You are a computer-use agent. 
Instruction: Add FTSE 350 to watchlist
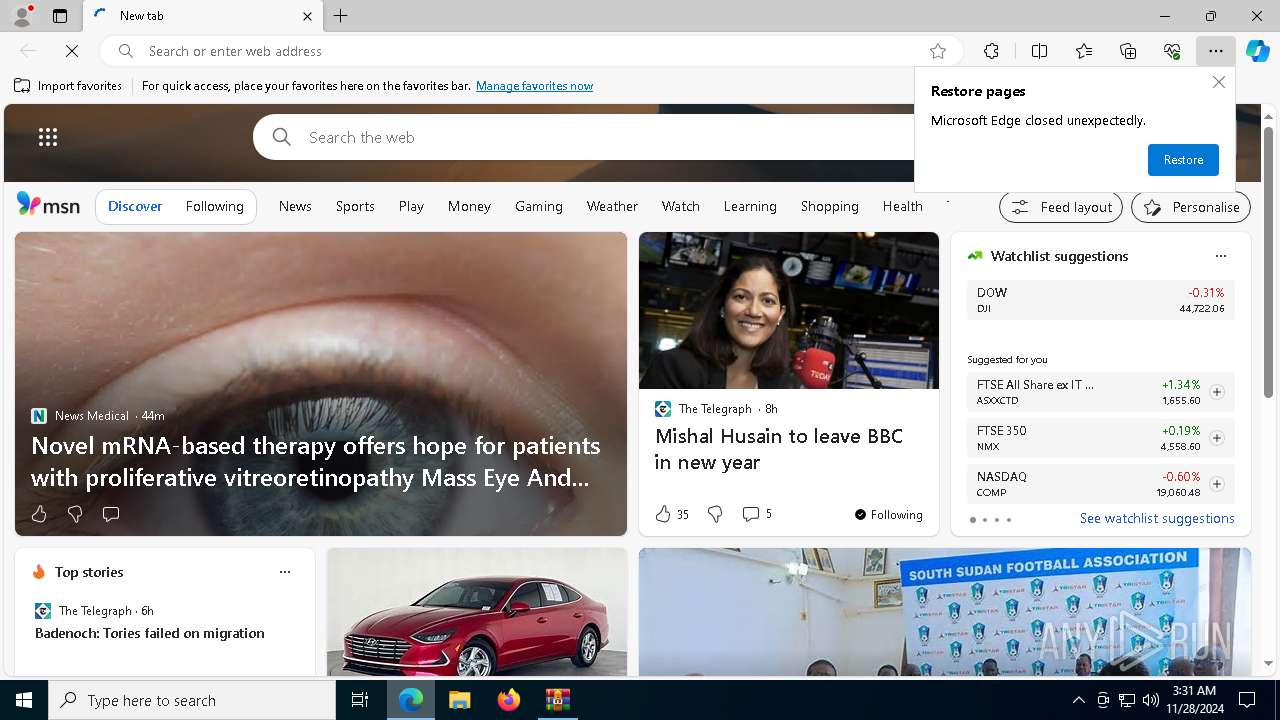(x=1217, y=438)
